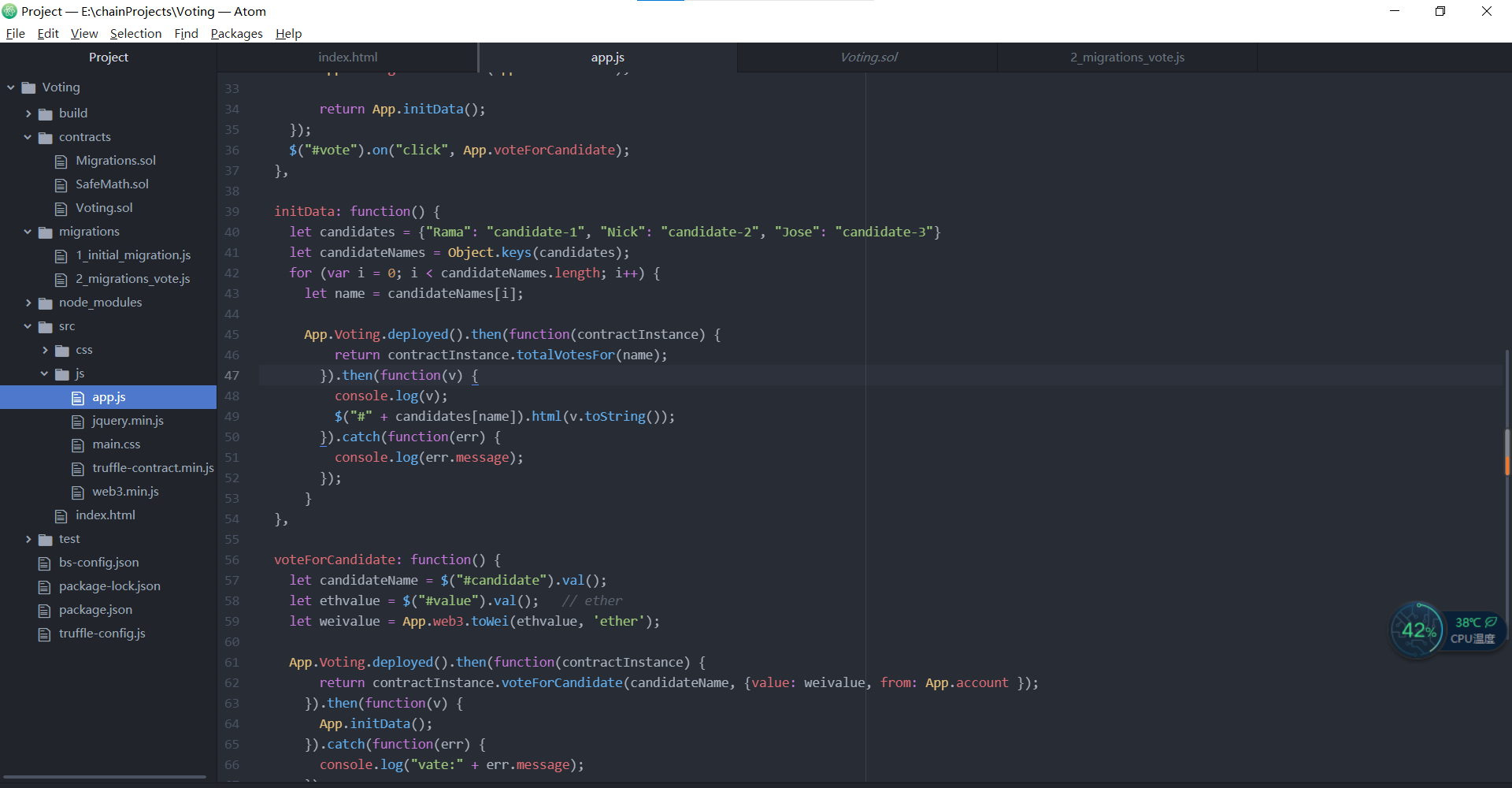Open the Edit menu
1512x788 pixels.
(48, 33)
